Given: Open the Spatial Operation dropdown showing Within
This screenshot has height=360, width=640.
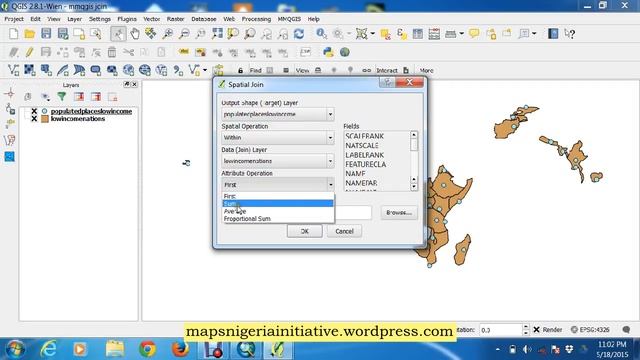Looking at the screenshot, I should [278, 138].
